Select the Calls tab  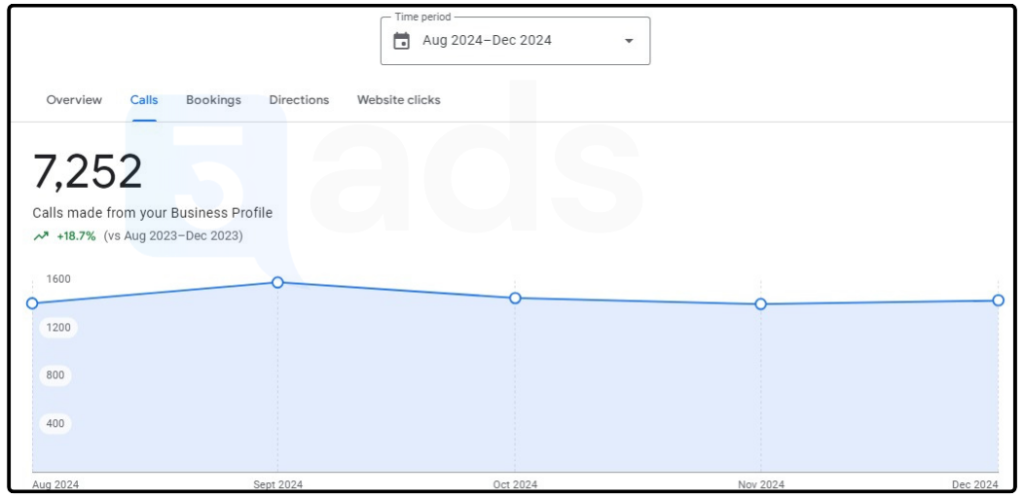click(x=144, y=100)
